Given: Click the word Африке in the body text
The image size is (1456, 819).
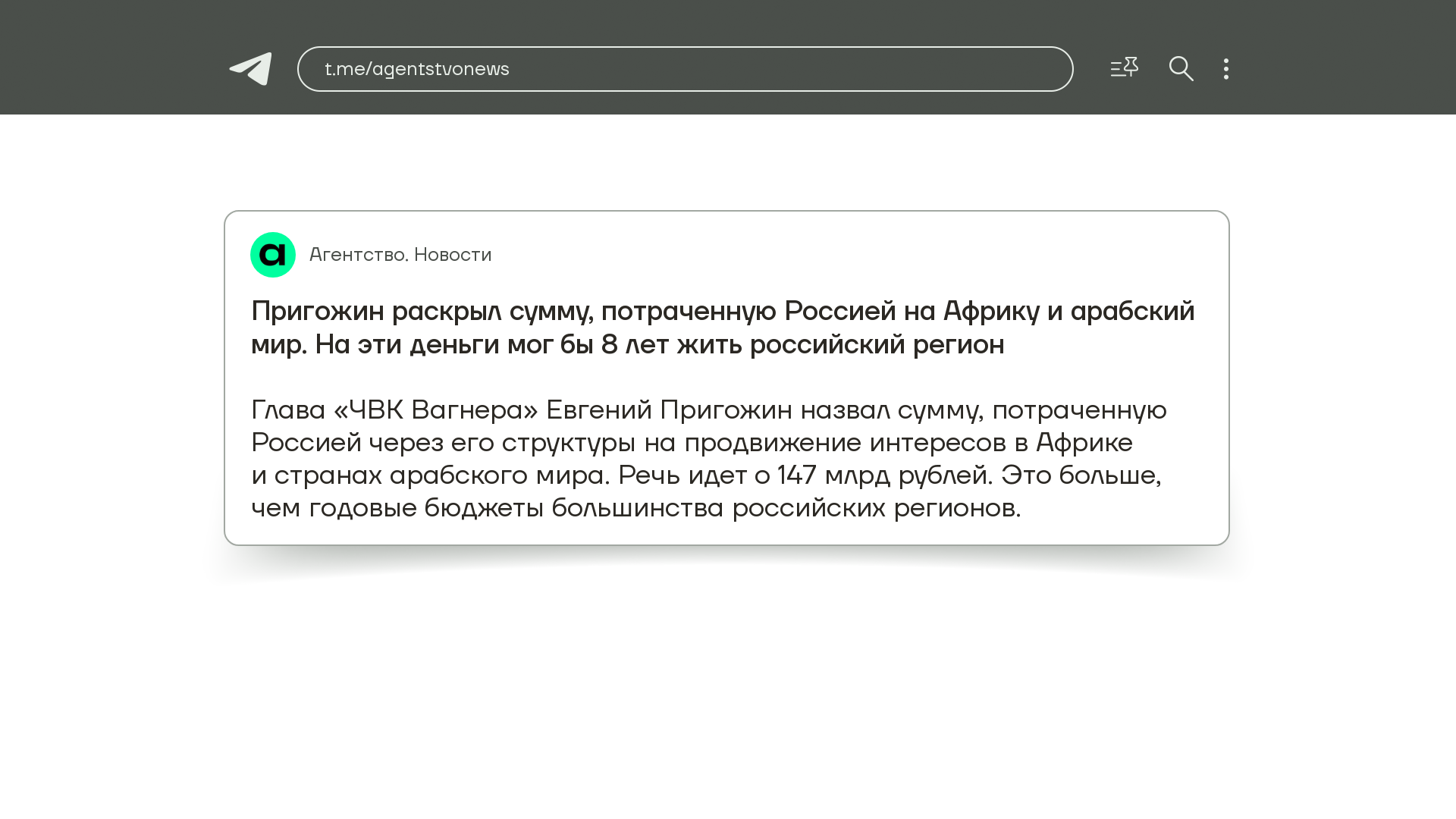Looking at the screenshot, I should click(x=1084, y=443).
